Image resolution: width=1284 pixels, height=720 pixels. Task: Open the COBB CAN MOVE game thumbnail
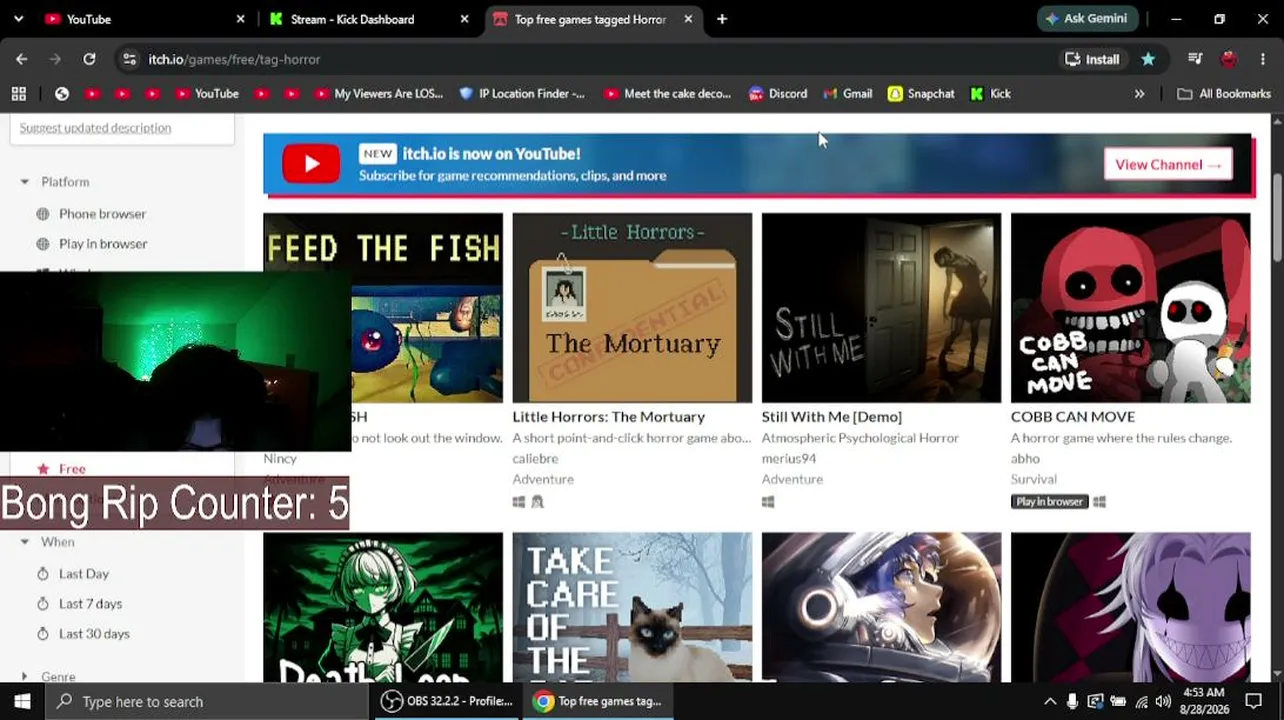(1130, 308)
